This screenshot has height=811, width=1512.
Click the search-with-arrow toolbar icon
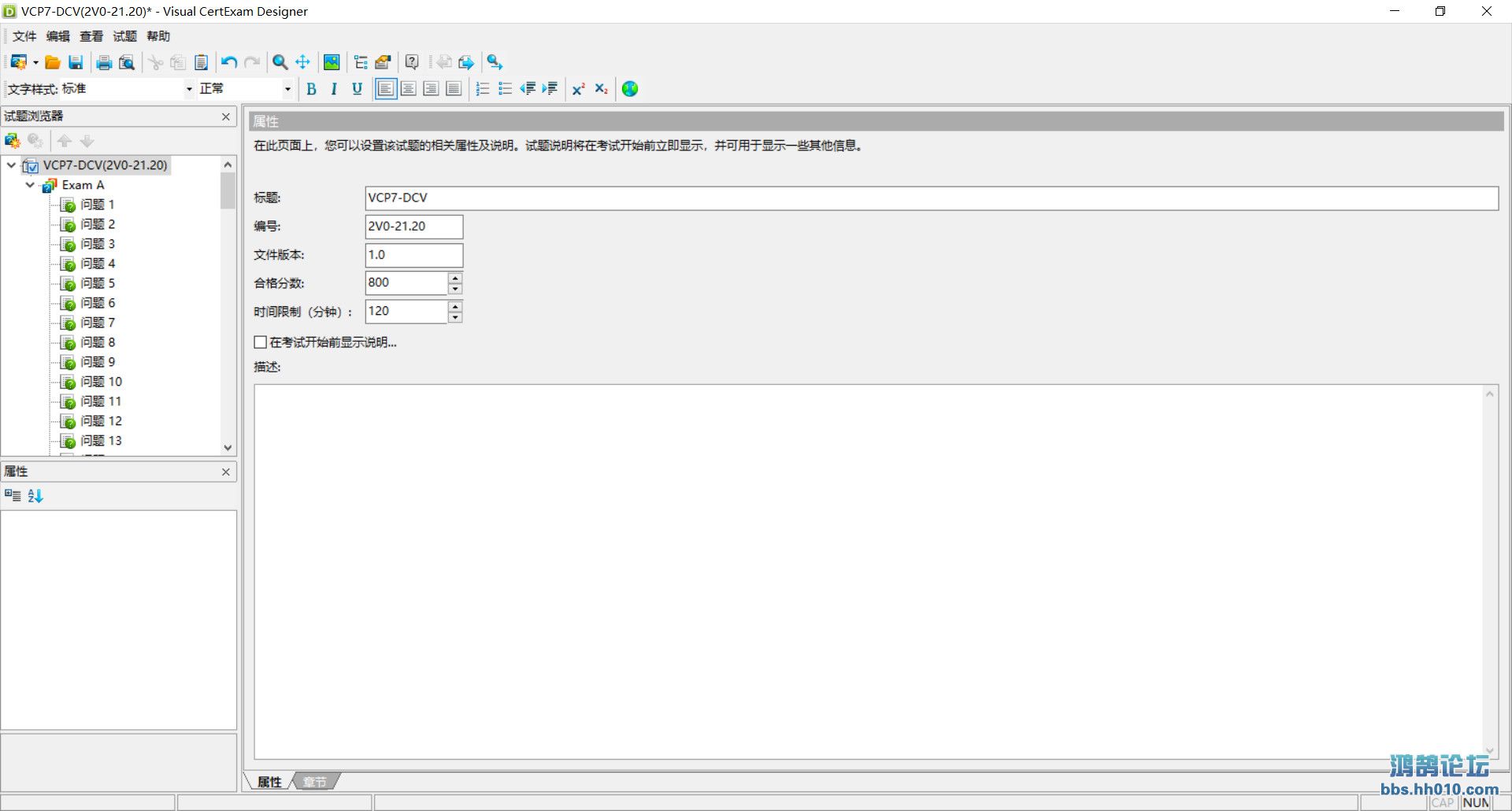point(495,62)
